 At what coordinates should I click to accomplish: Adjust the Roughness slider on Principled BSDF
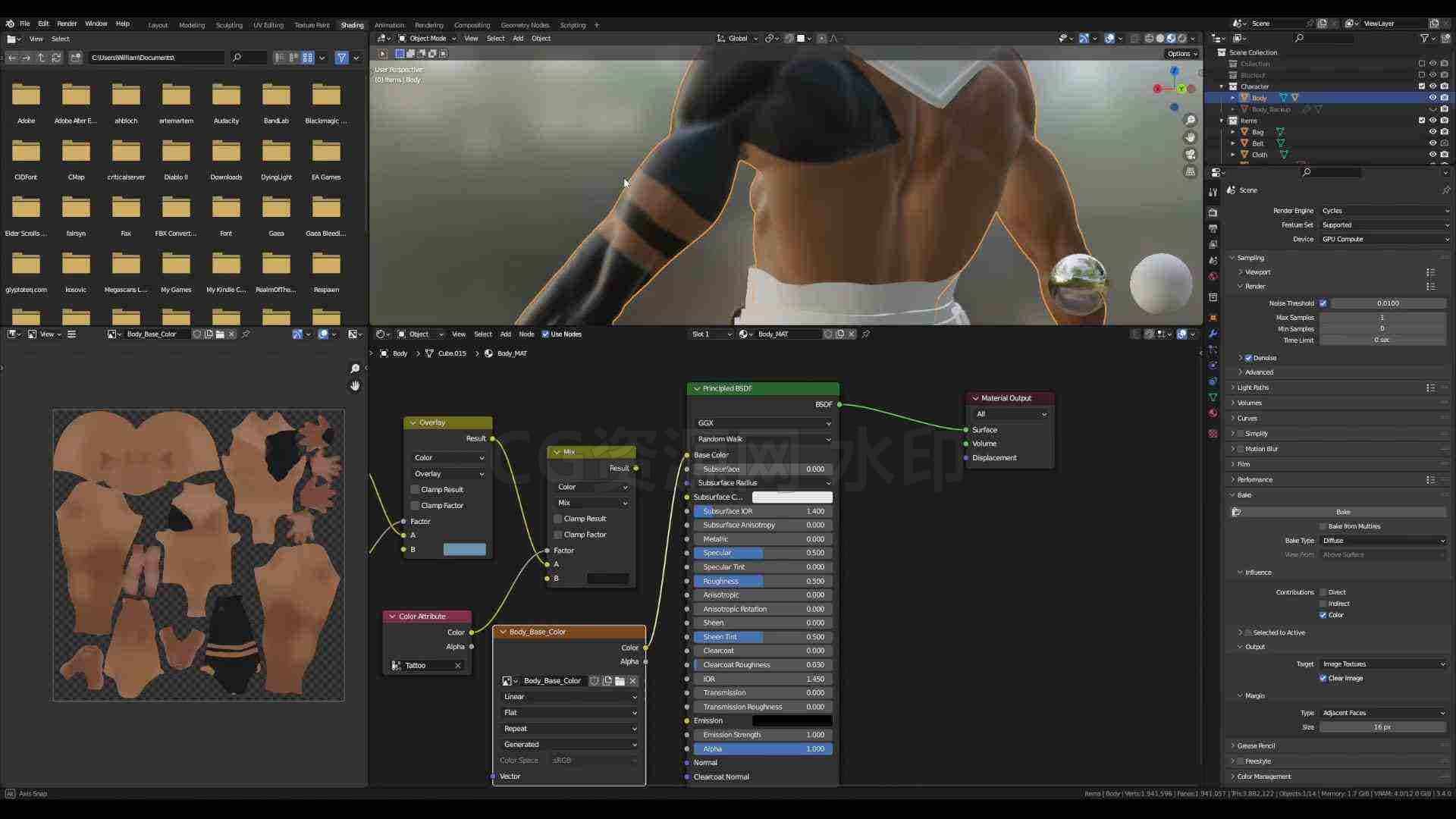pyautogui.click(x=763, y=582)
